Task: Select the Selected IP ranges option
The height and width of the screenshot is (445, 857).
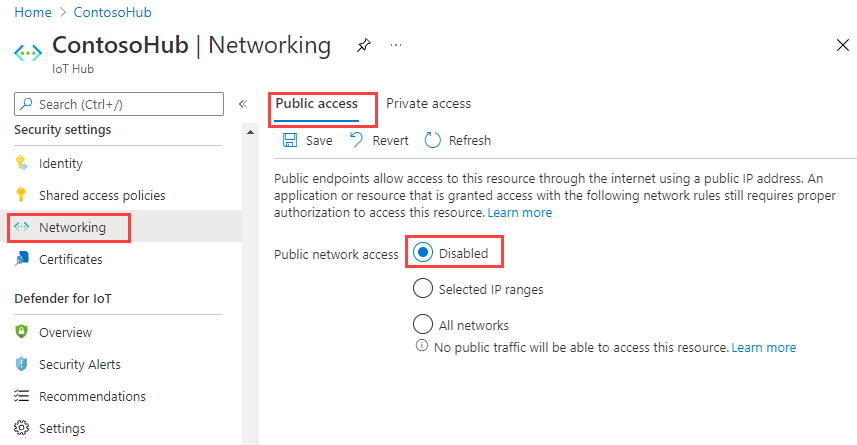Action: coord(423,289)
